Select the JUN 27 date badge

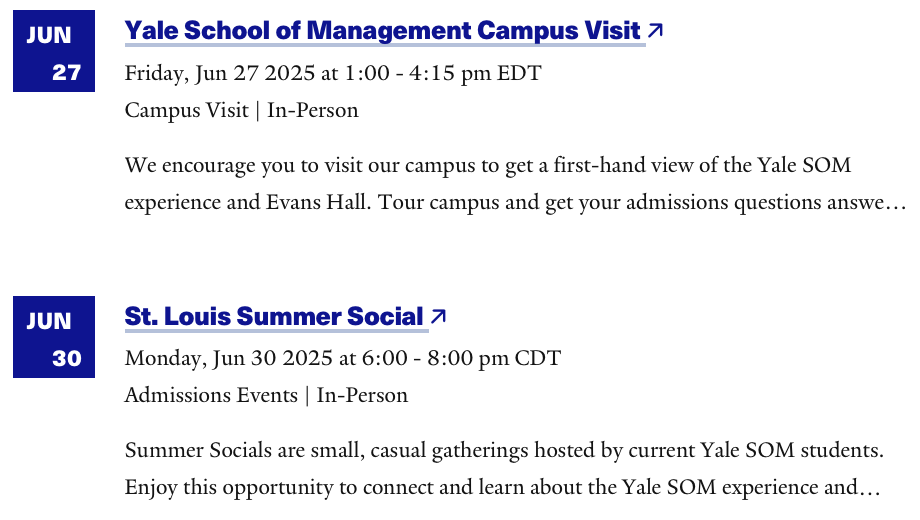(54, 51)
